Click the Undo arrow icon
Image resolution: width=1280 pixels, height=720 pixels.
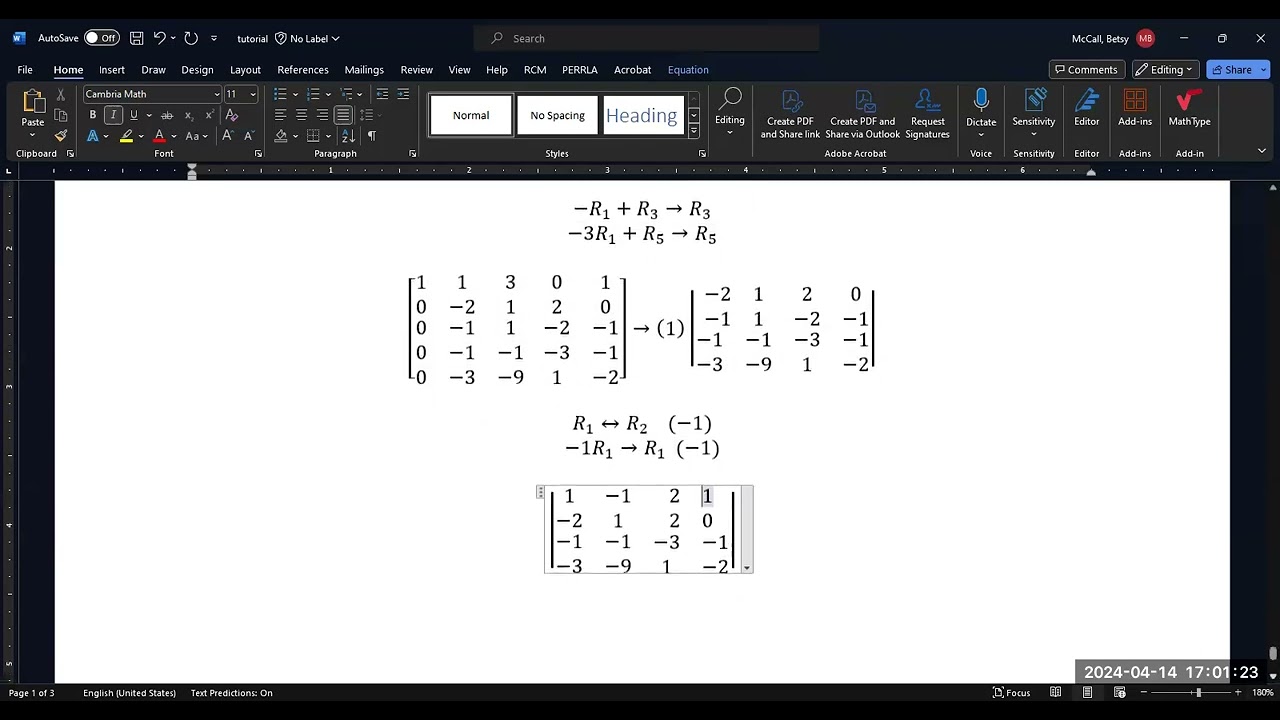pyautogui.click(x=159, y=38)
